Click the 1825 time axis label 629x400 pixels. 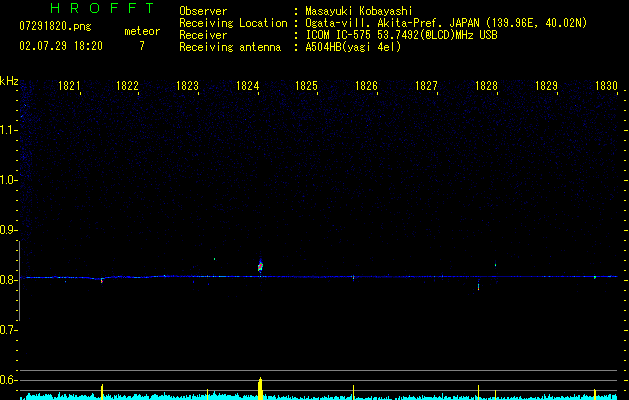coord(306,86)
